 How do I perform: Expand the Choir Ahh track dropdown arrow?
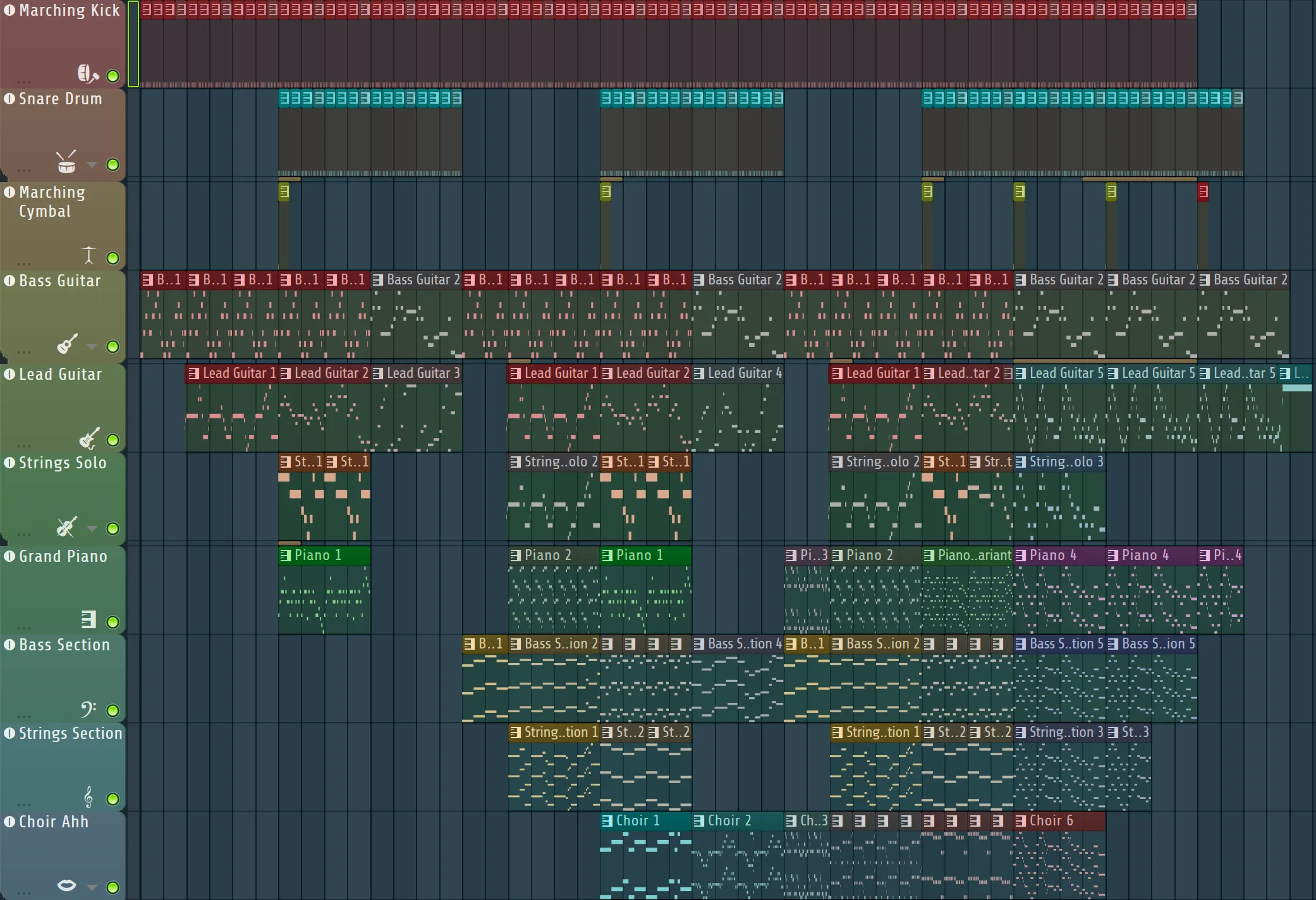point(92,887)
